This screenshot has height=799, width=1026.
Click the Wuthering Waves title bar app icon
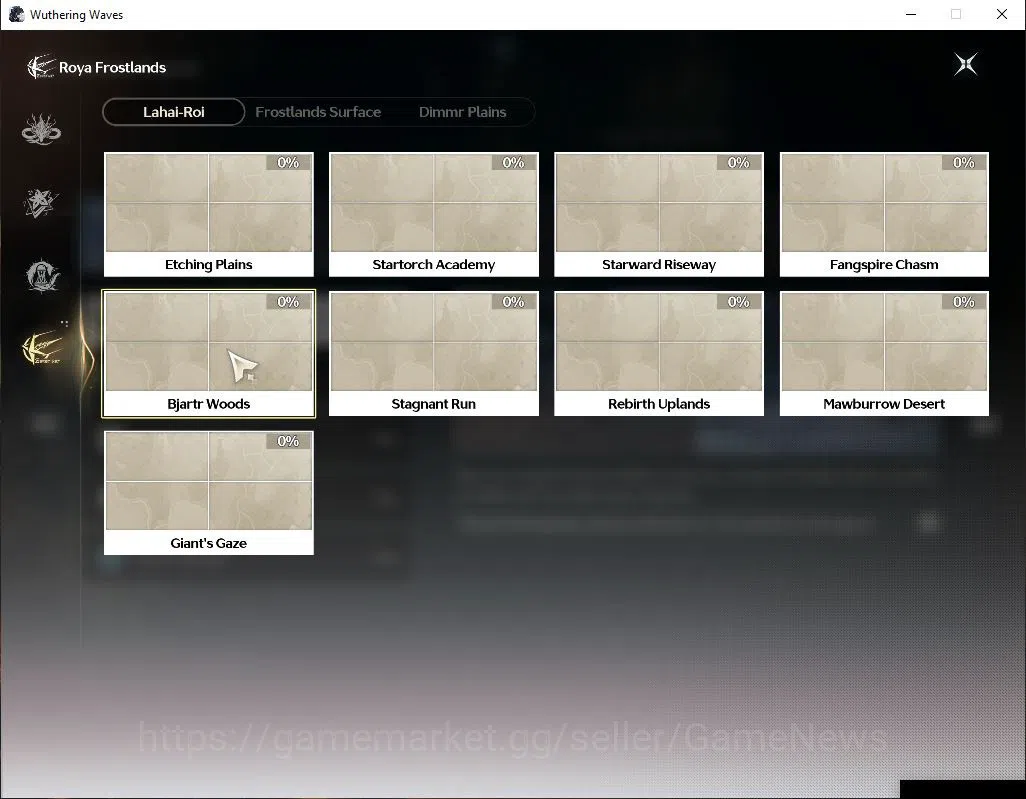[16, 14]
